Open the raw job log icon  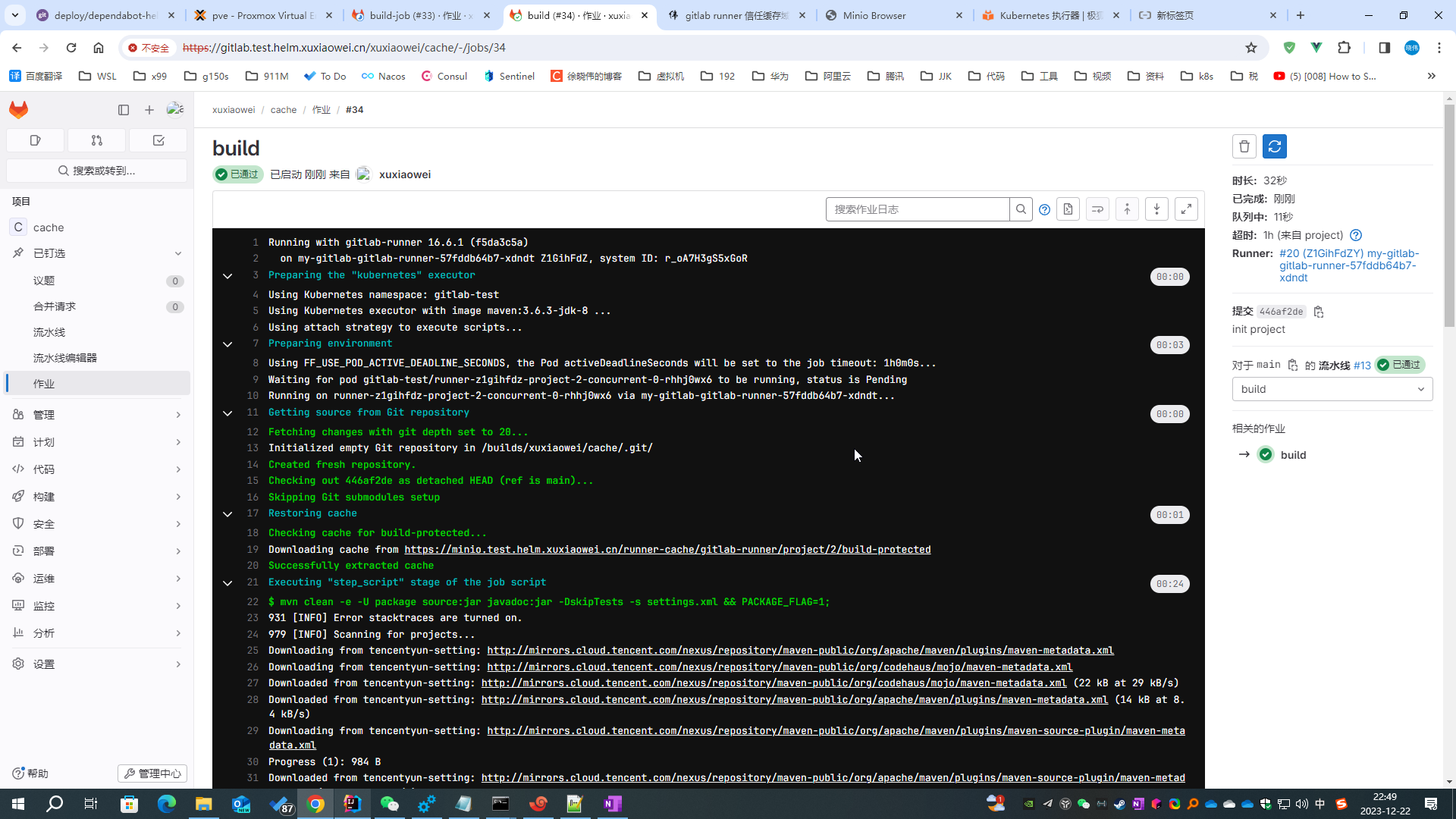pyautogui.click(x=1068, y=209)
